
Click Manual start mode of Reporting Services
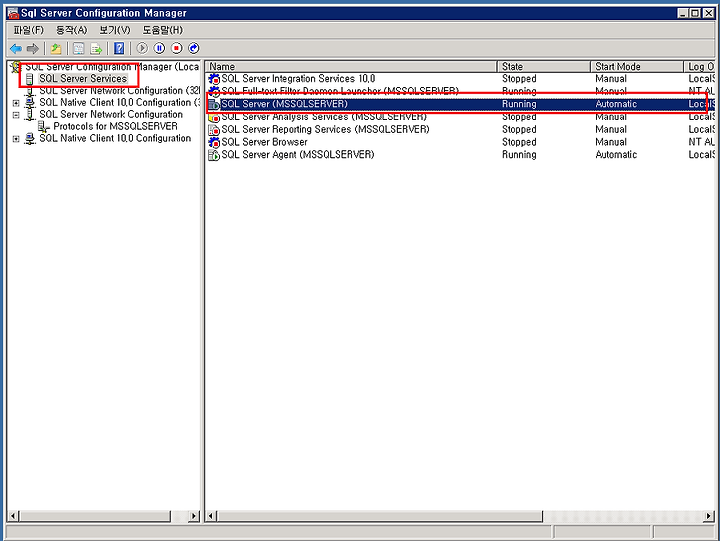pos(611,130)
